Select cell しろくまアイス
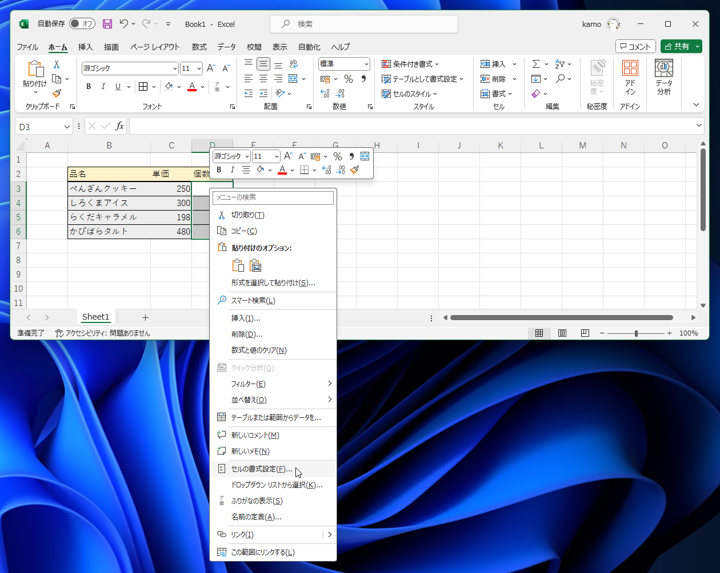Screen dimensions: 720x573 point(109,202)
